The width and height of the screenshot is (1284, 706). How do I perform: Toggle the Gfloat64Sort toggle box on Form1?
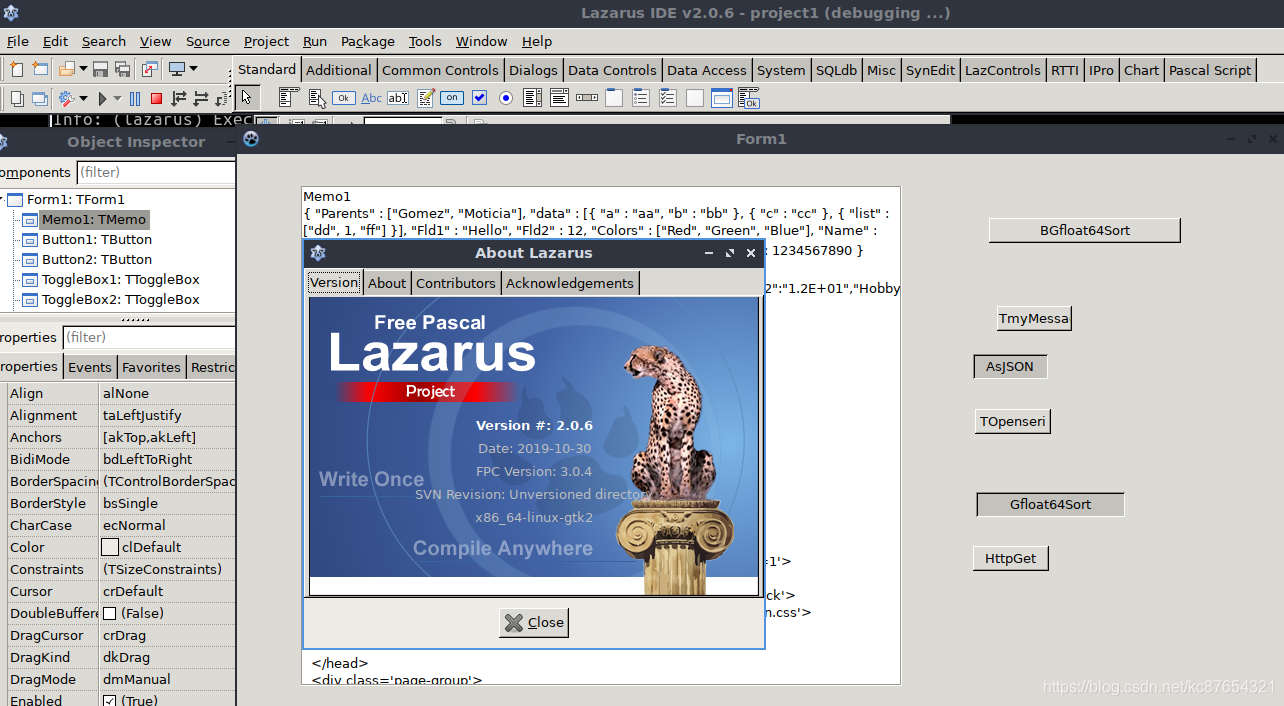tap(1050, 505)
